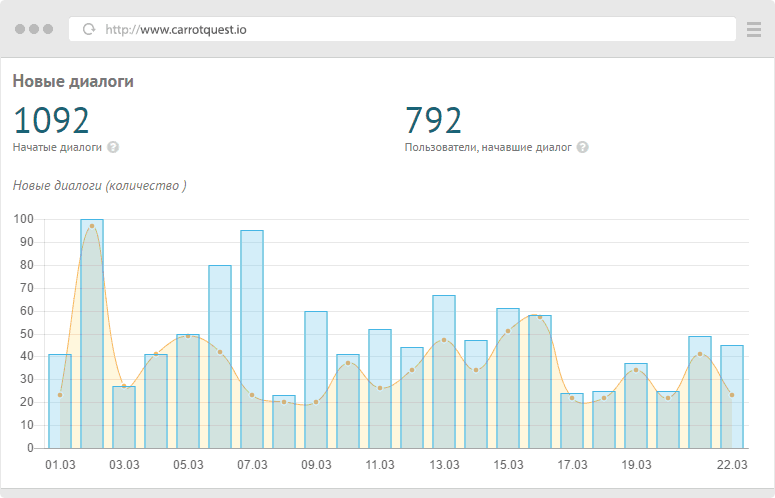775x498 pixels.
Task: Click the bar above 07.03 label
Action: (252, 339)
